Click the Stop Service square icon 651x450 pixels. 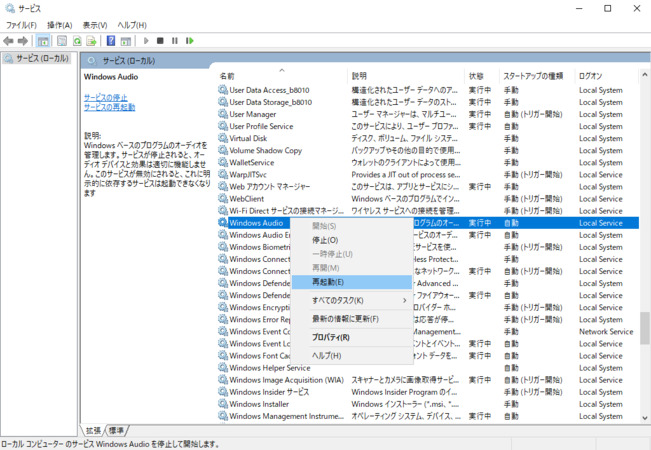160,41
